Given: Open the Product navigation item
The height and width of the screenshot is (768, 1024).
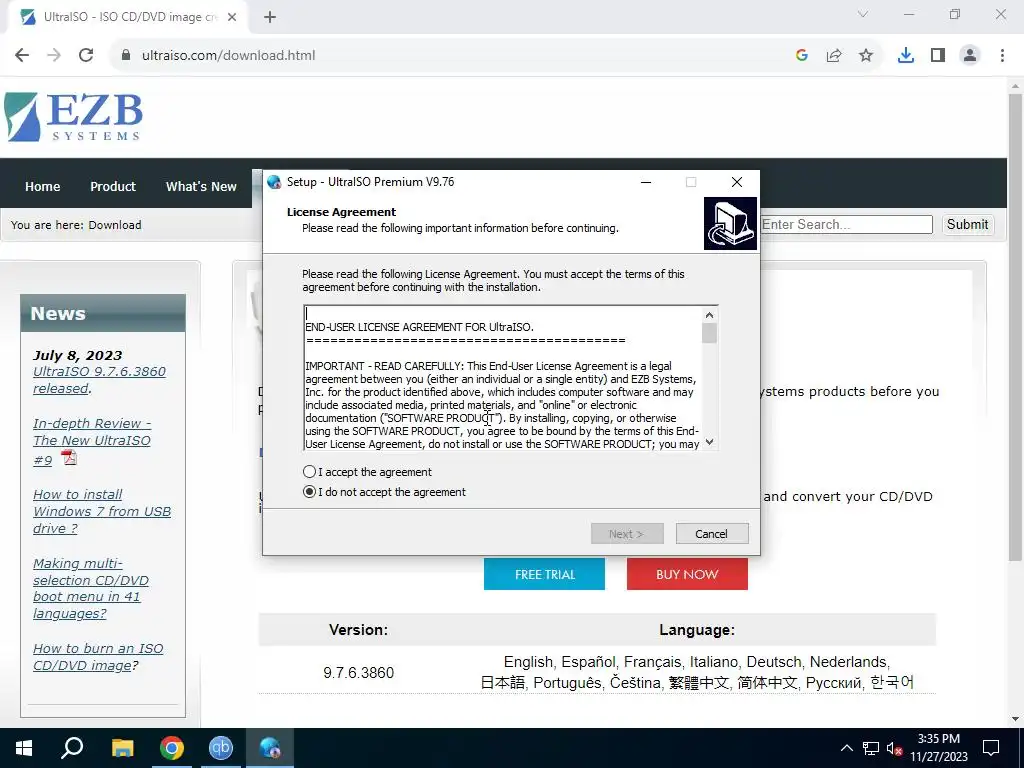Looking at the screenshot, I should tap(113, 186).
